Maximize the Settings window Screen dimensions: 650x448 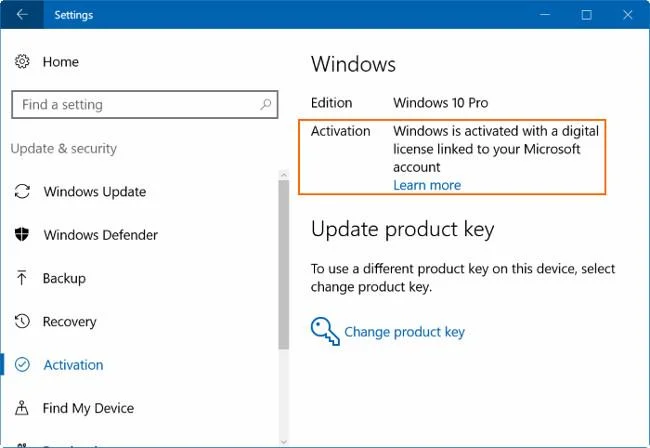coord(586,15)
